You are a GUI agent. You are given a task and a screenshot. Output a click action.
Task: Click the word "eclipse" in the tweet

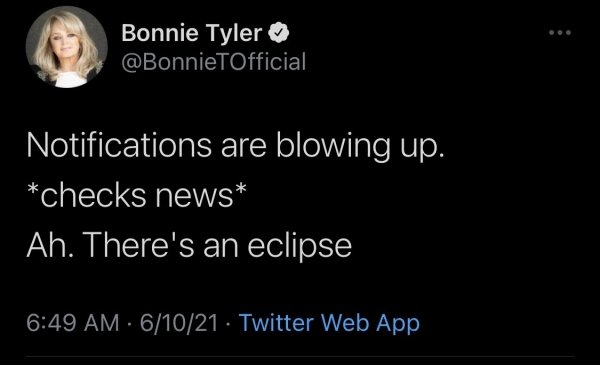tap(300, 246)
